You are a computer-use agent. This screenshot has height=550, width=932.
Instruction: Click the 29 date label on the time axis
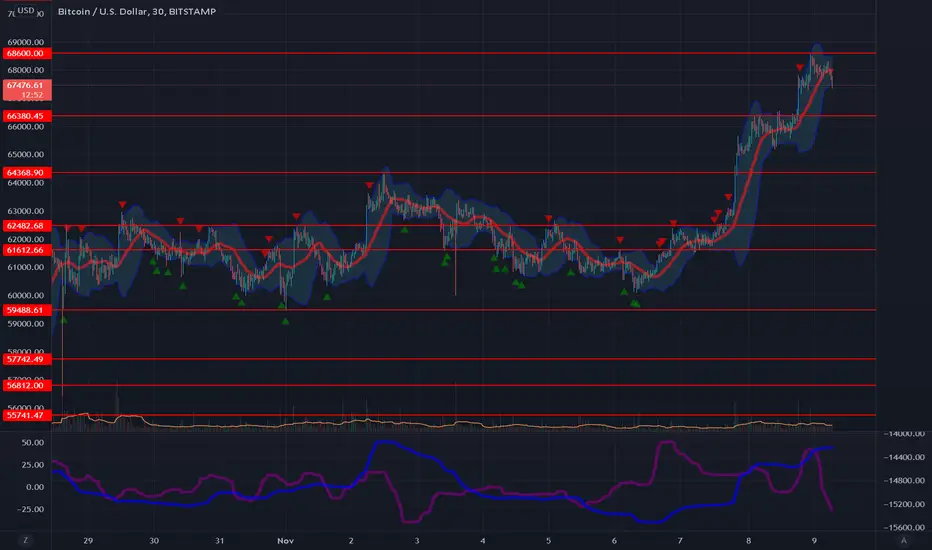(88, 540)
